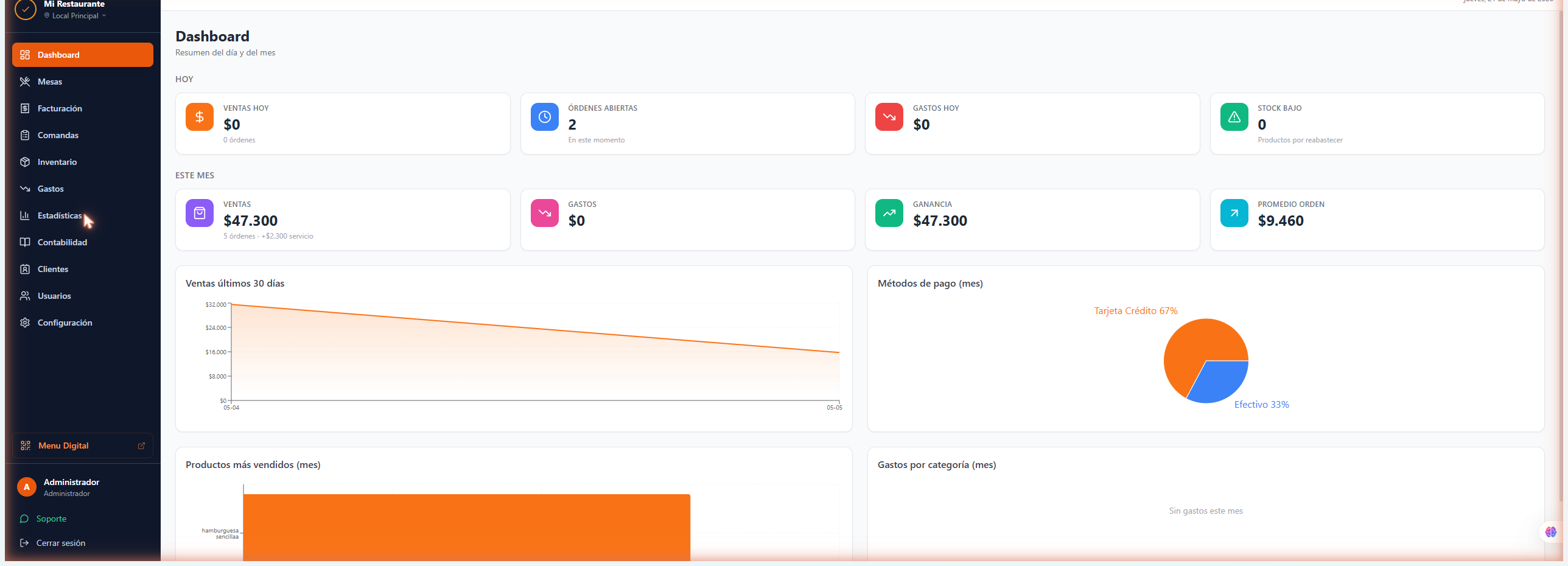This screenshot has height=566, width=1568.
Task: Click the Usuarios people icon
Action: pos(25,296)
